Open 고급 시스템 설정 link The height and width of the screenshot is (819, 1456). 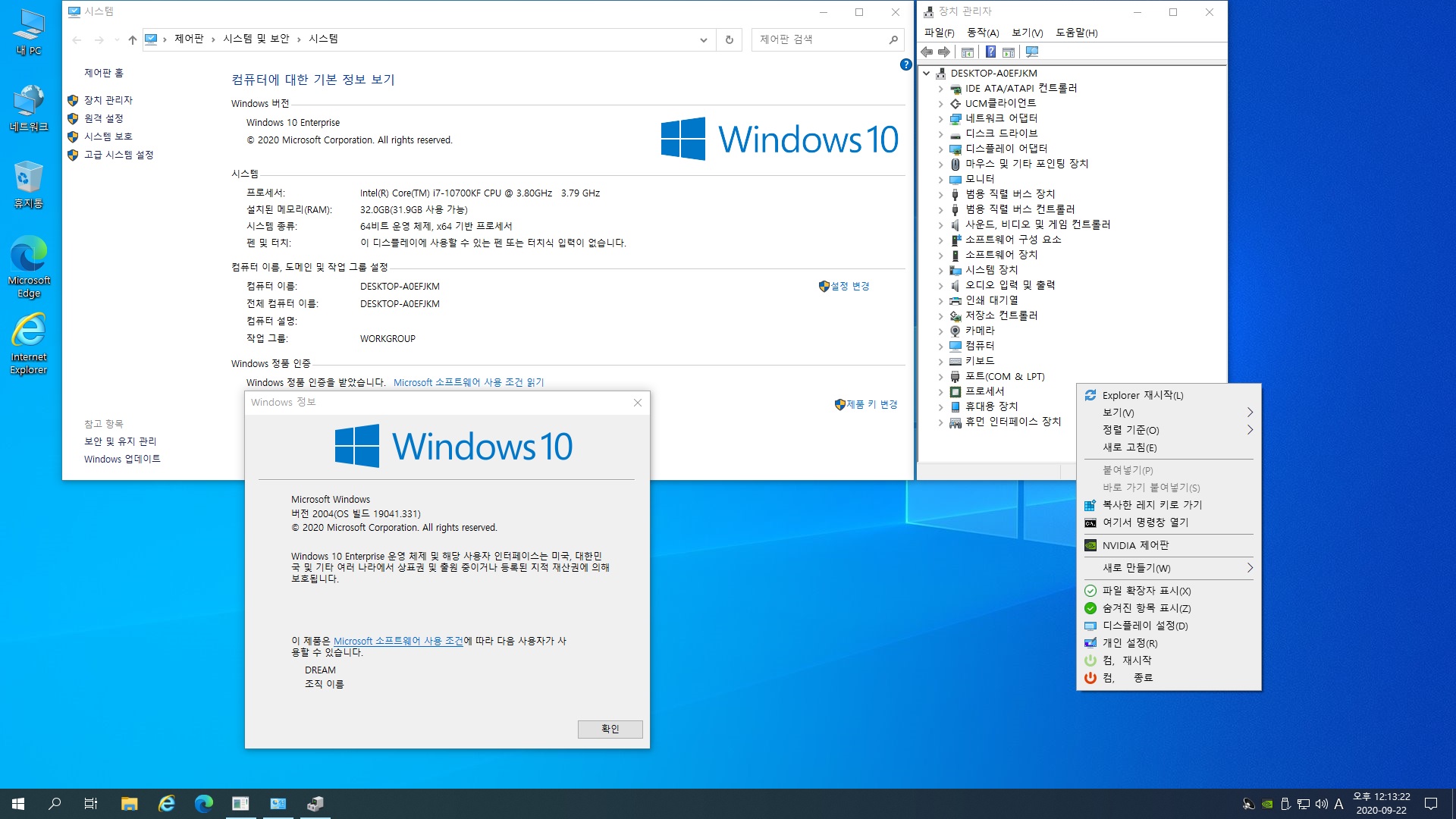pos(118,155)
